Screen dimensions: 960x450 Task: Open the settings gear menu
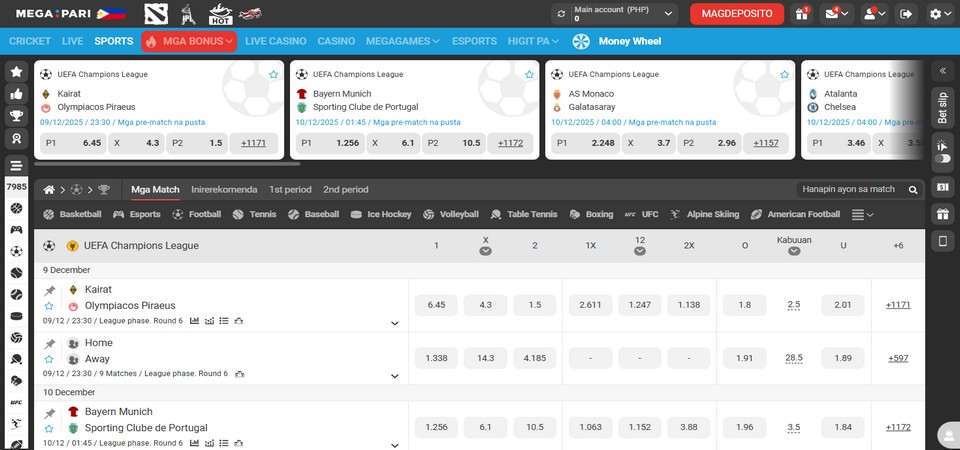point(941,13)
